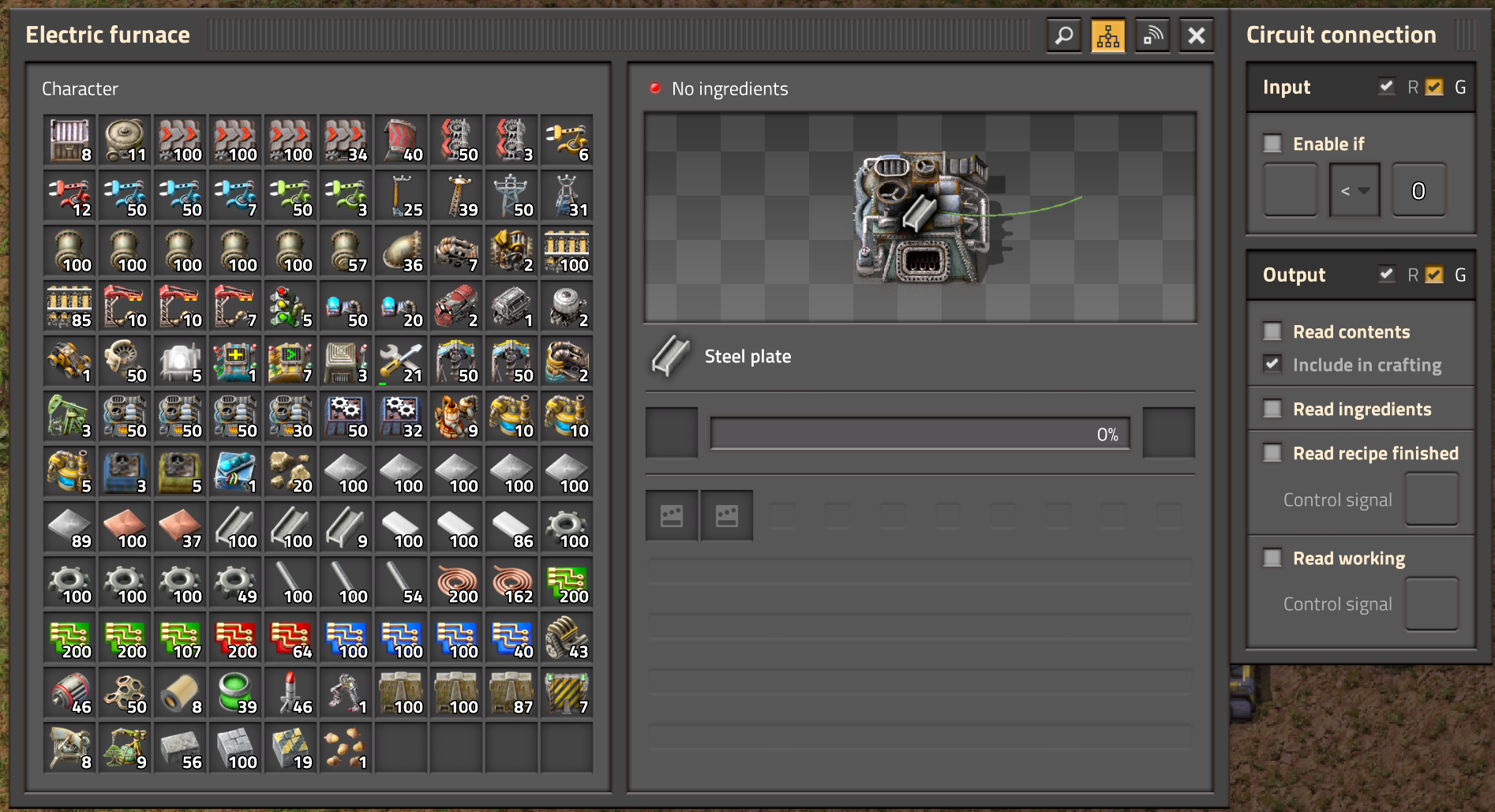The width and height of the screenshot is (1495, 812).
Task: Pick the copper plate stack of 37
Action: (180, 527)
